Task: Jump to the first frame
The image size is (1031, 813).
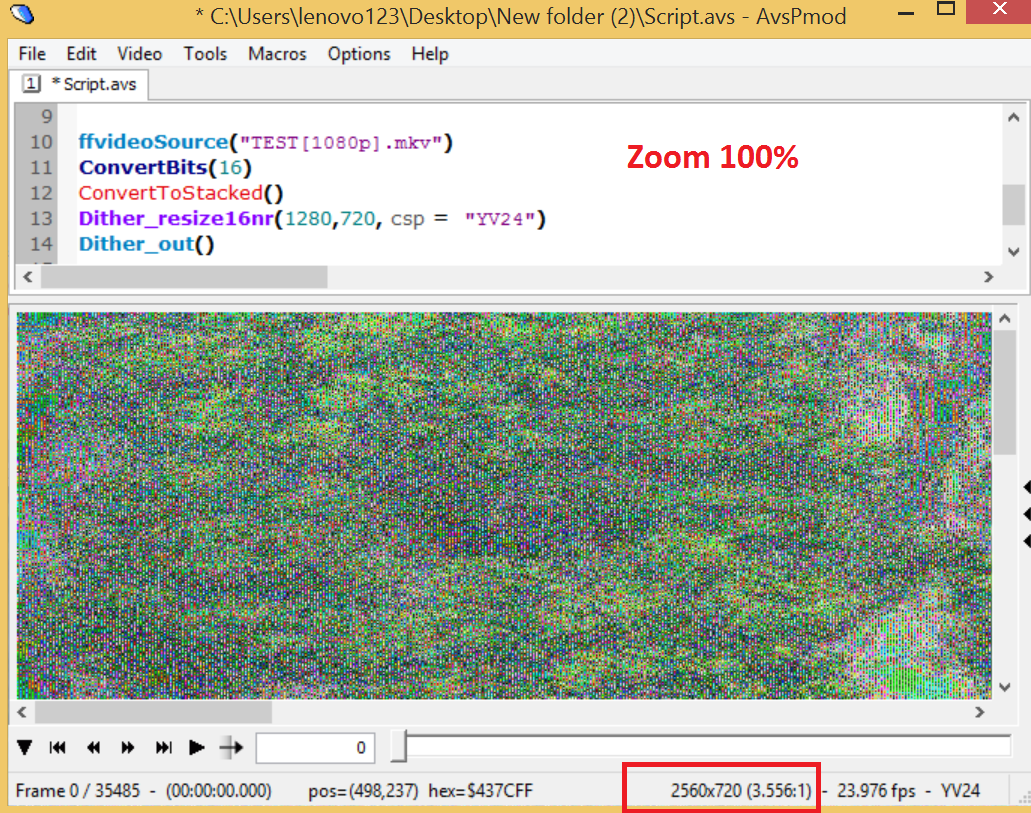Action: (x=58, y=747)
